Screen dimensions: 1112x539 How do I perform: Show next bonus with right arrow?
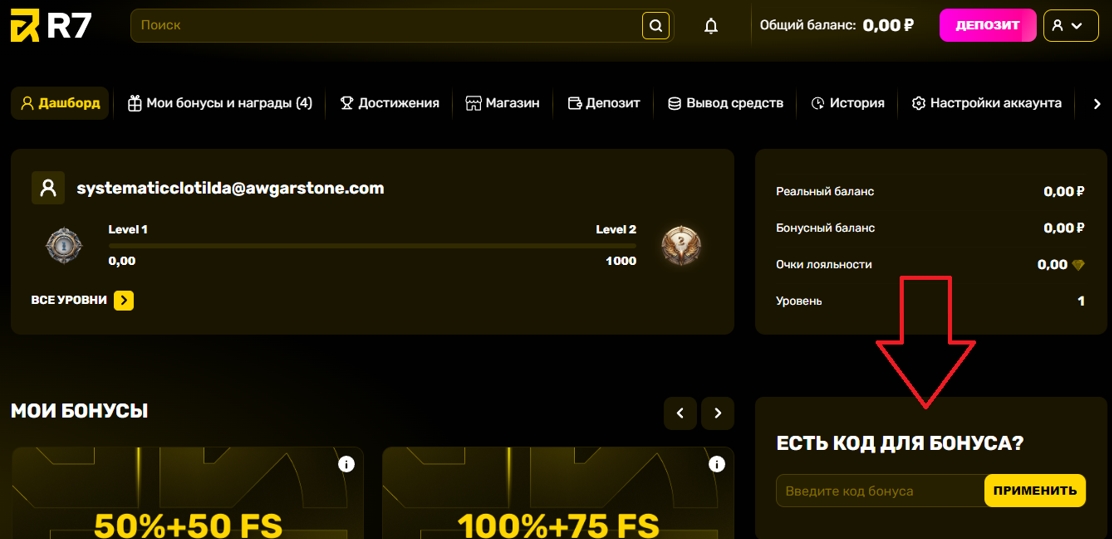(718, 413)
